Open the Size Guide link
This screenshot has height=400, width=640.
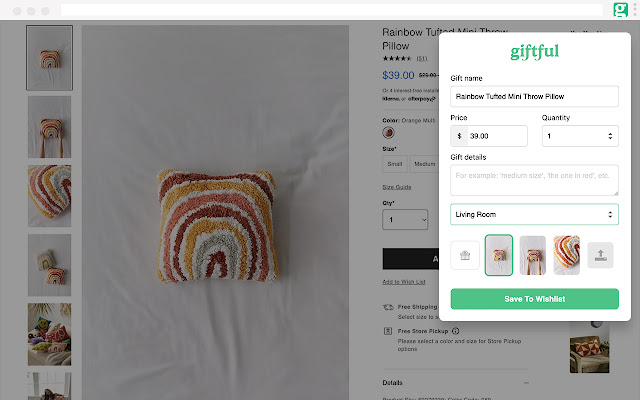397,187
